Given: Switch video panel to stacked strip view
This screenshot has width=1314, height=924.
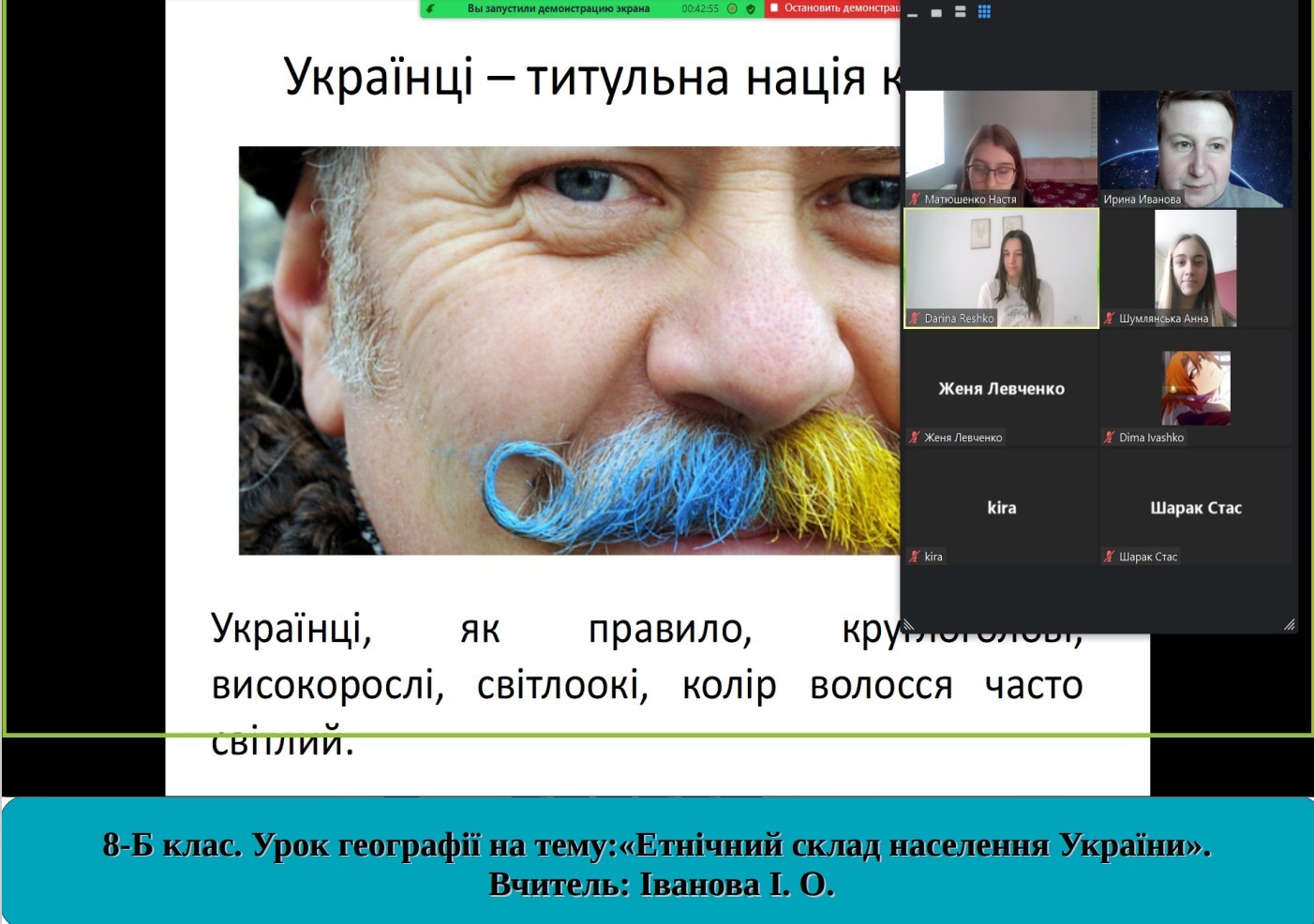Looking at the screenshot, I should coord(960,12).
